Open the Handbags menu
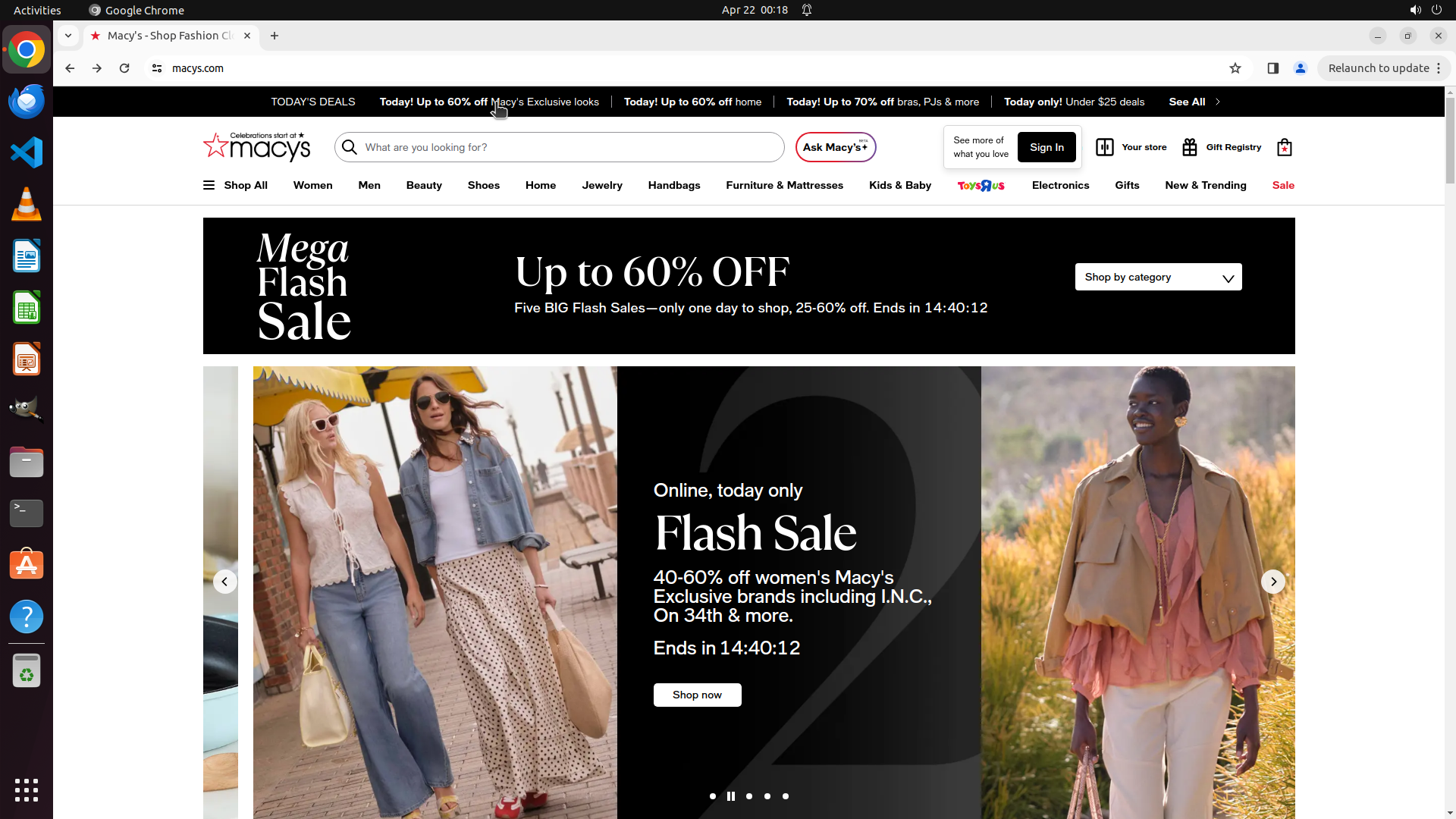Image resolution: width=1456 pixels, height=819 pixels. (673, 185)
